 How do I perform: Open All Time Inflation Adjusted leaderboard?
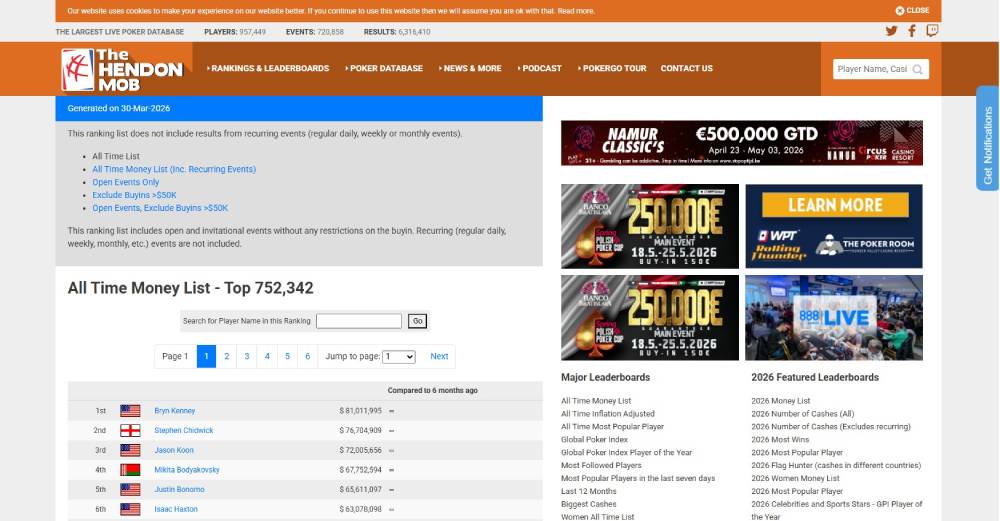[608, 414]
